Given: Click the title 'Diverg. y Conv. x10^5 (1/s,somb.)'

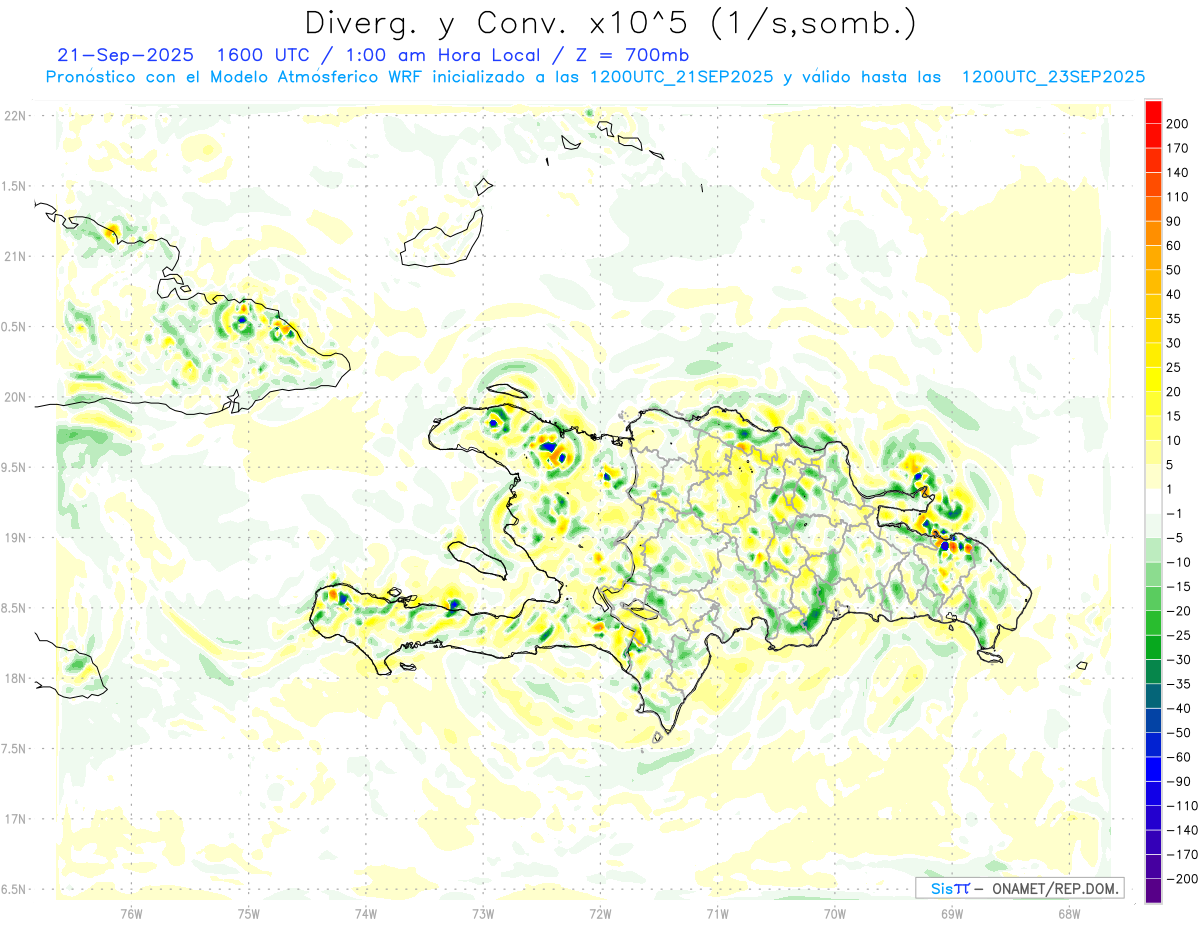Looking at the screenshot, I should pyautogui.click(x=609, y=23).
